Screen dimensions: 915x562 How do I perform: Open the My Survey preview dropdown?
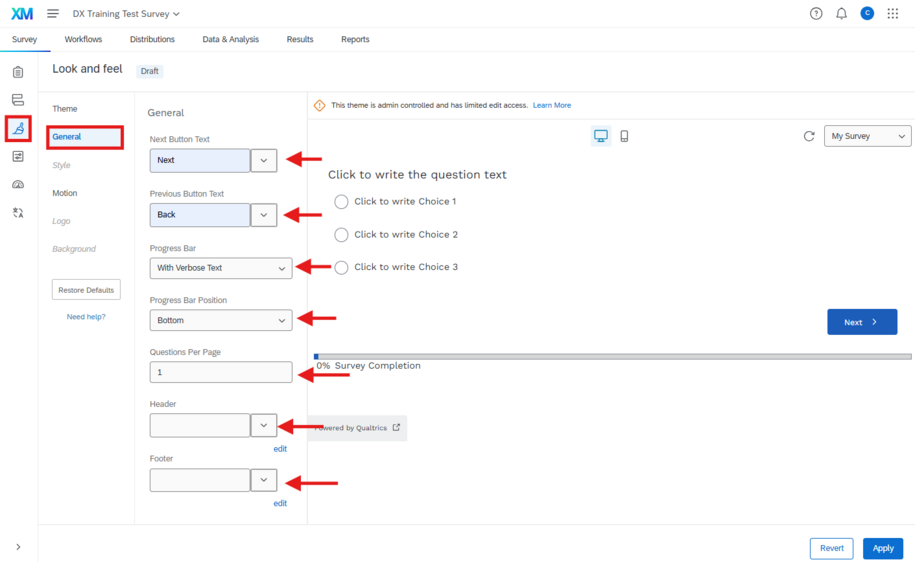coord(867,136)
